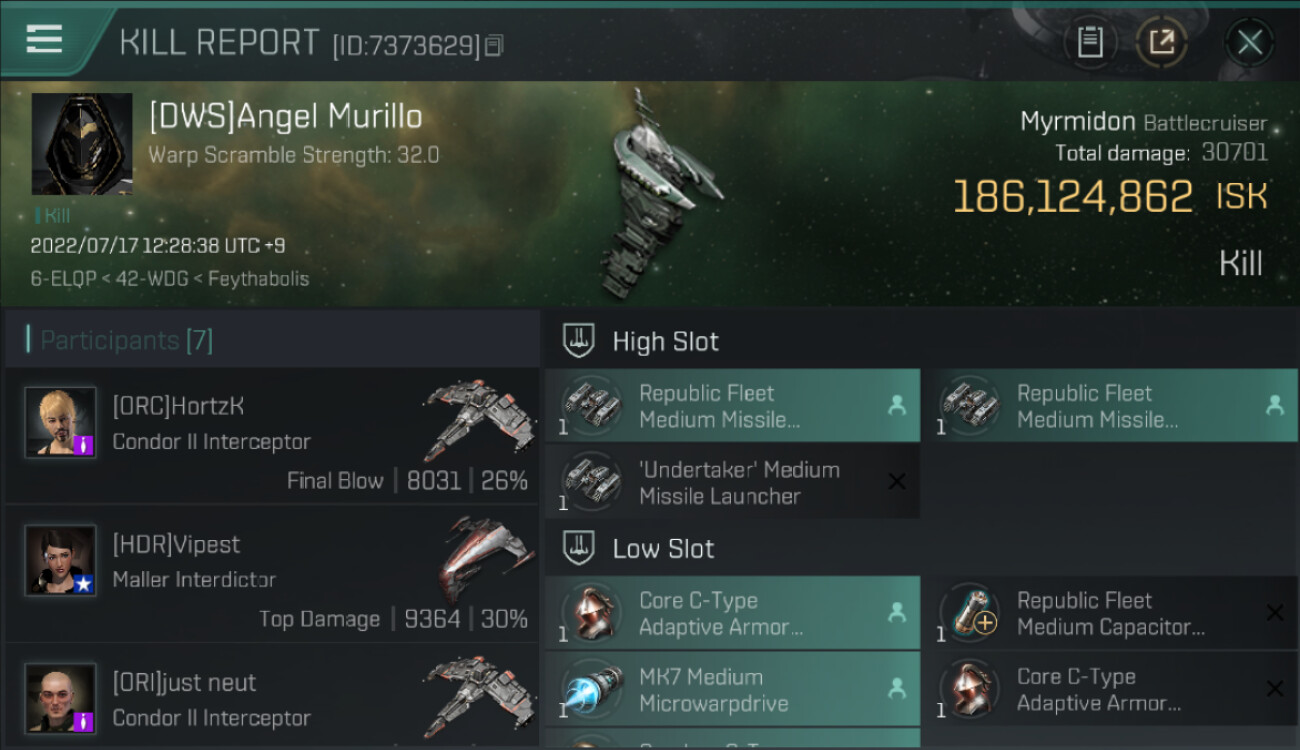
Task: Select the 'Undertaker' Medium Missile Launcher item
Action: (732, 483)
